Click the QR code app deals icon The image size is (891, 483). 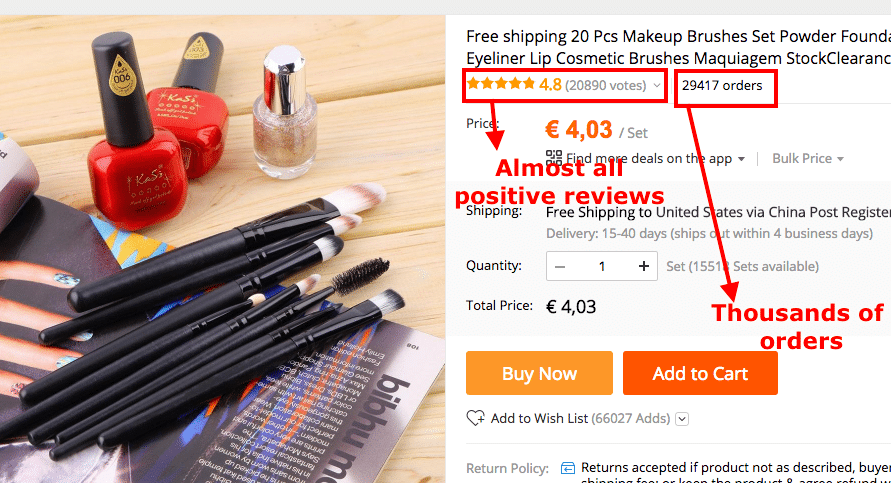[554, 158]
